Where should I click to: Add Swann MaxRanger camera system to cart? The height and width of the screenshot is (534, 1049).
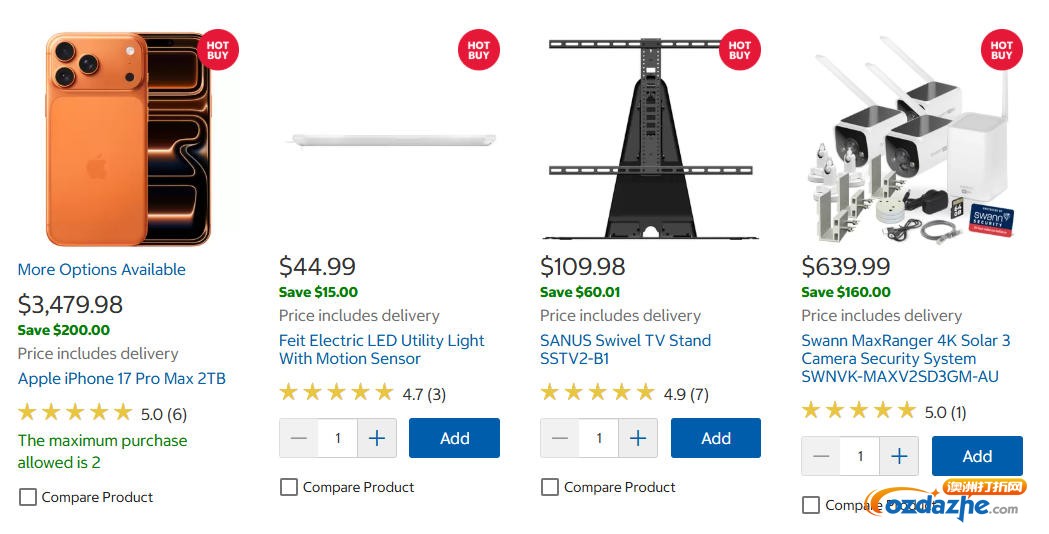tap(977, 456)
